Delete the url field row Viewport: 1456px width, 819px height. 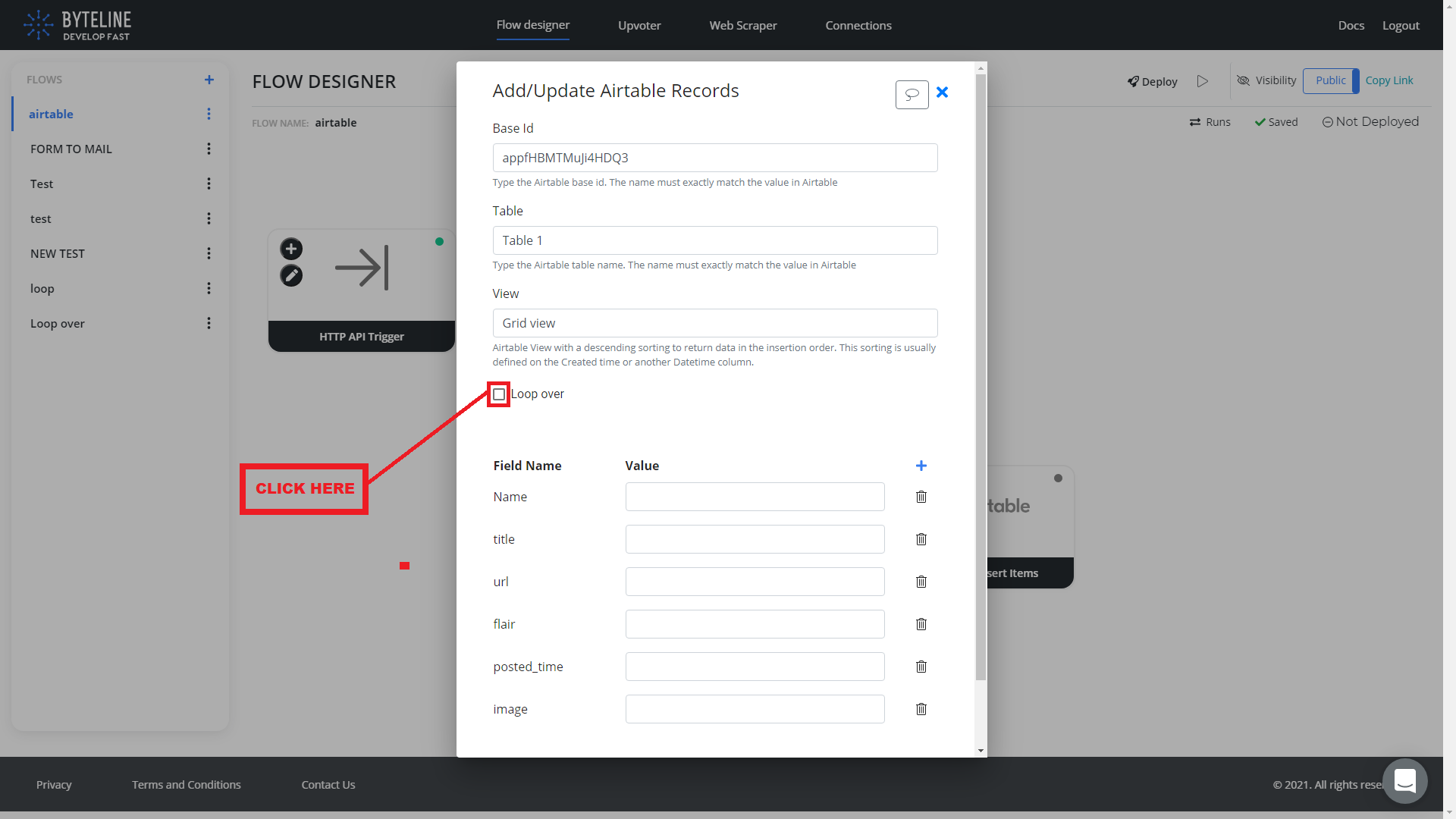921,582
